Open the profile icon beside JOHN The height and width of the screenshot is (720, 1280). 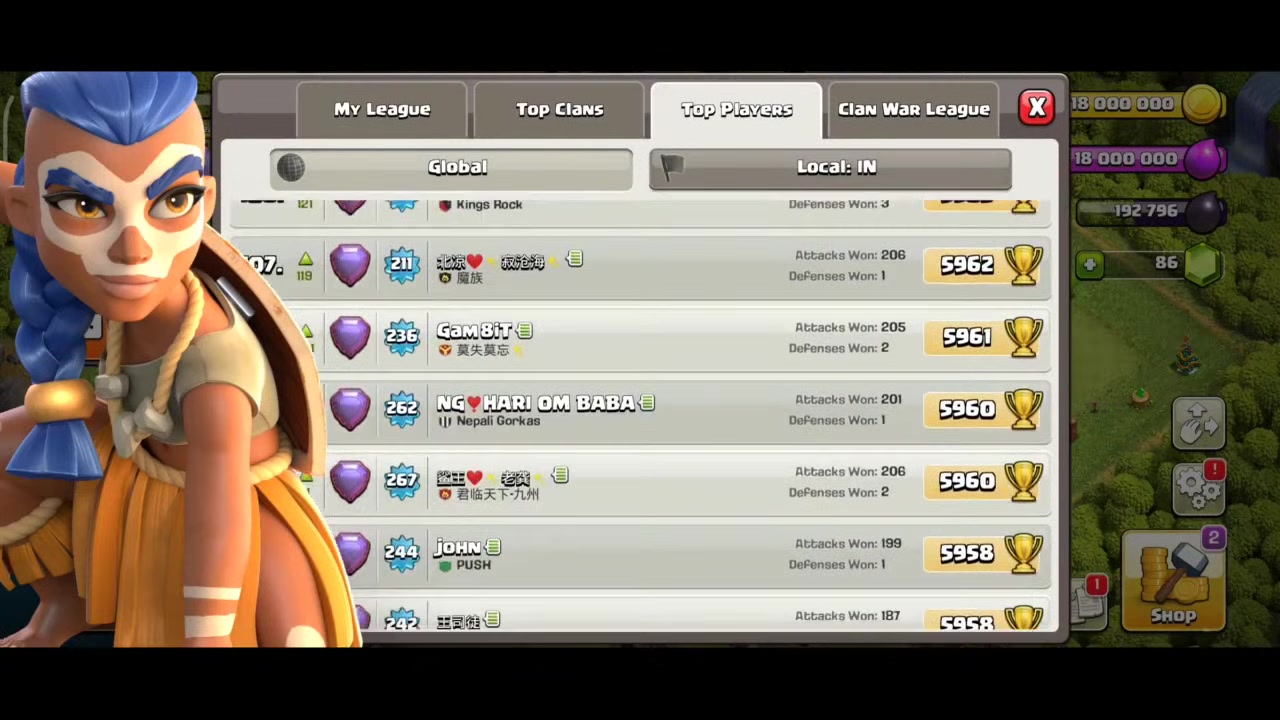pos(493,547)
